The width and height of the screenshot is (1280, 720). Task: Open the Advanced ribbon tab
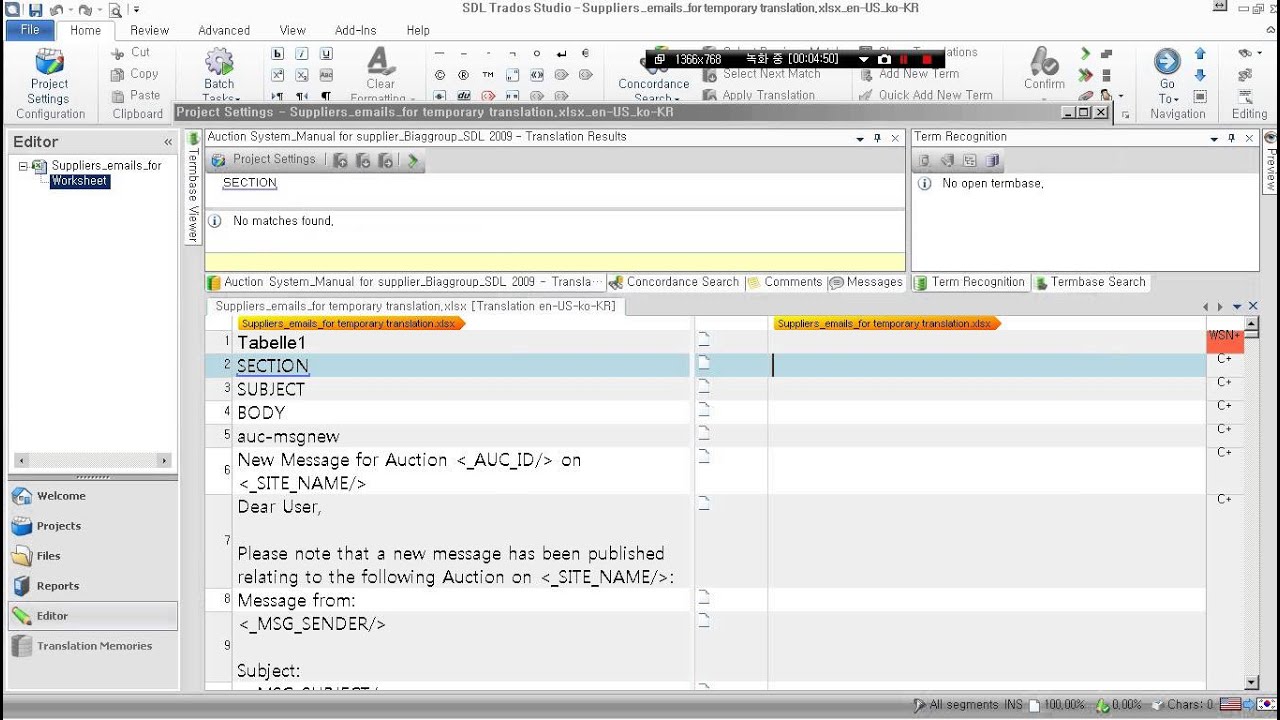(224, 30)
